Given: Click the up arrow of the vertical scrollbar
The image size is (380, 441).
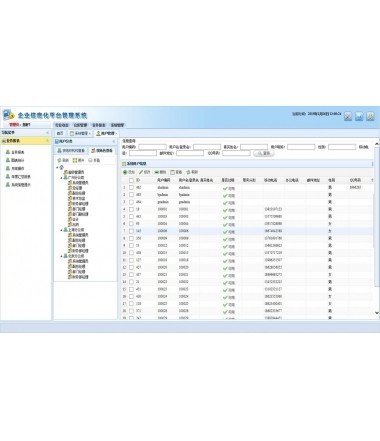Looking at the screenshot, I should click(x=377, y=144).
